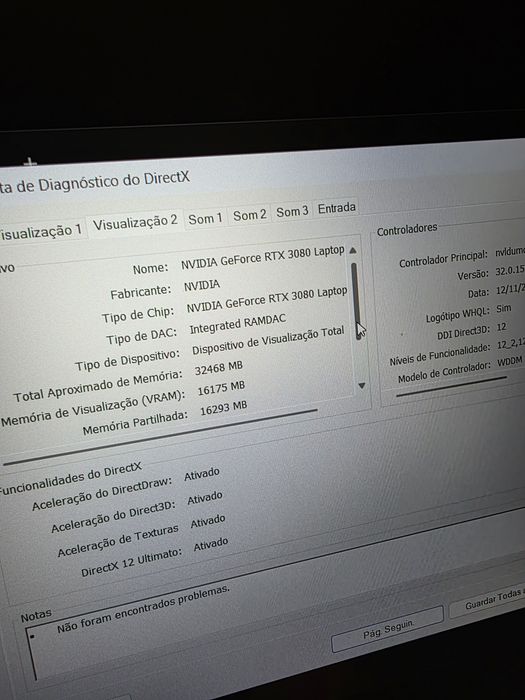The image size is (525, 700).
Task: Go to the Entrada tab
Action: point(336,208)
